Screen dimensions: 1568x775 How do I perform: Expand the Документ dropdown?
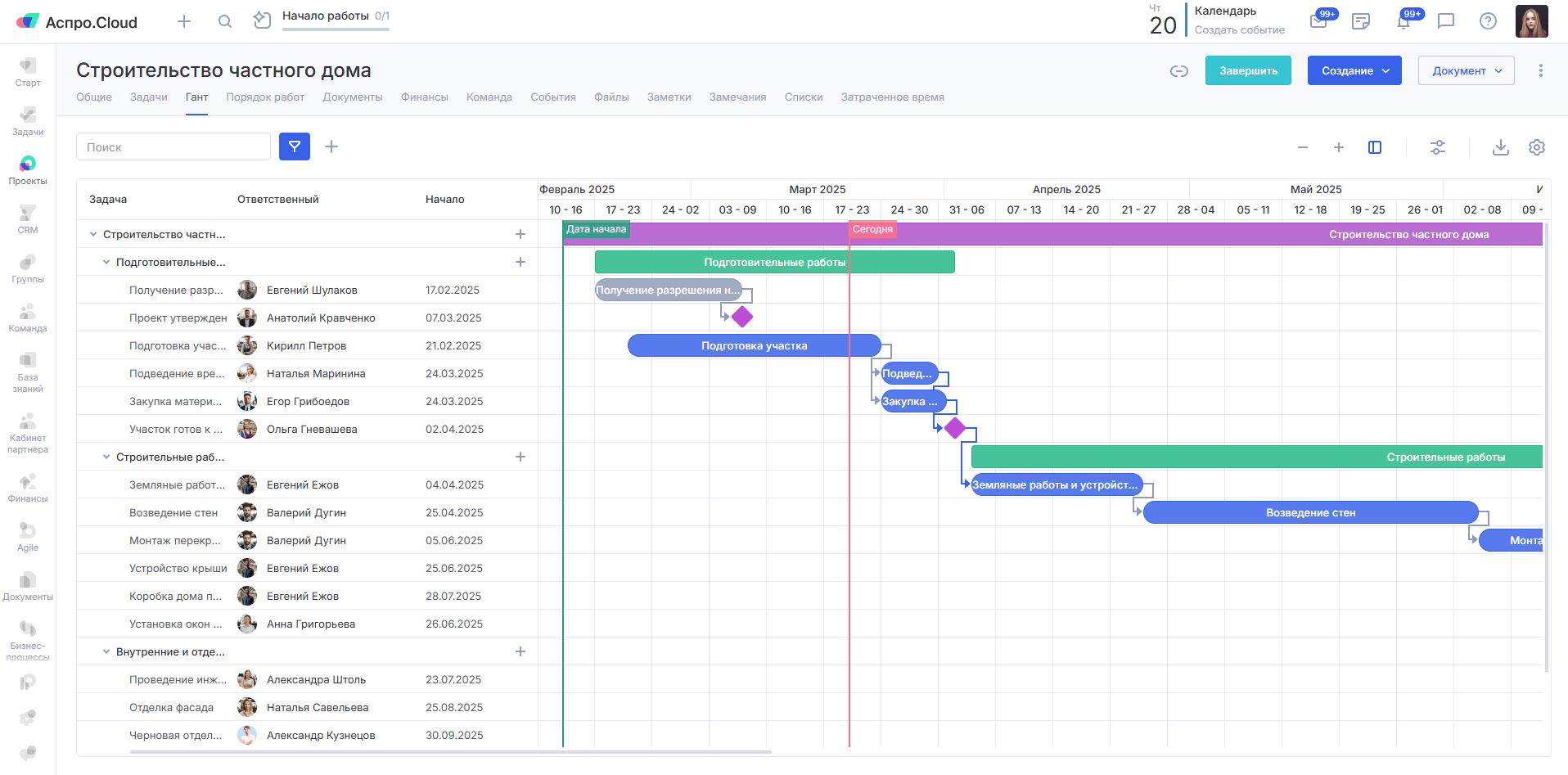coord(1466,71)
